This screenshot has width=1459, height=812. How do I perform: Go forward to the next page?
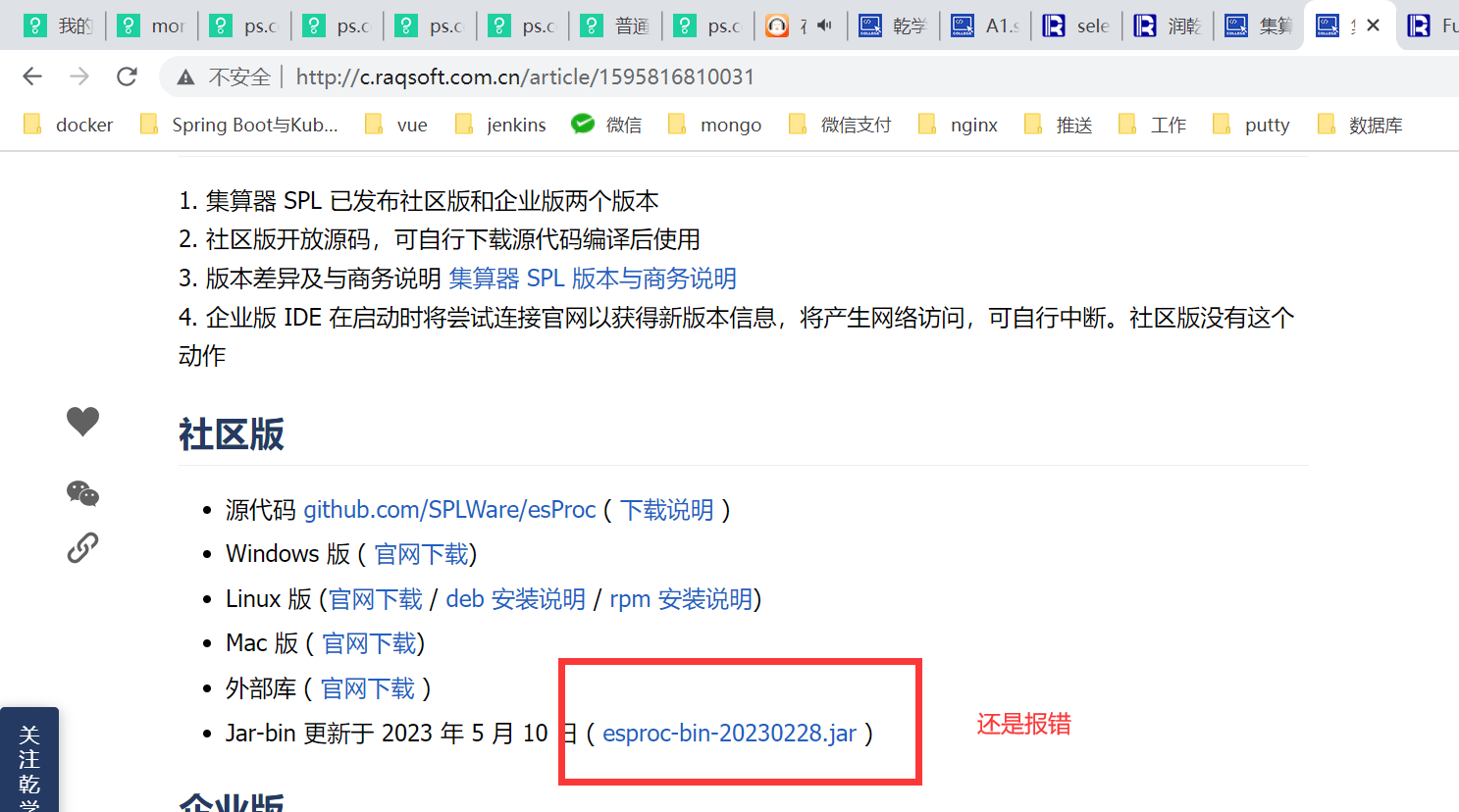coord(79,76)
